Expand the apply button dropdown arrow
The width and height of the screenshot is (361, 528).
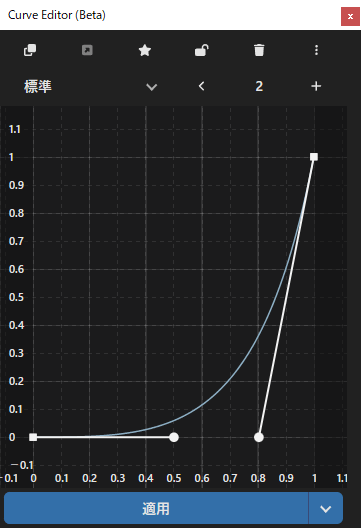pyautogui.click(x=326, y=508)
